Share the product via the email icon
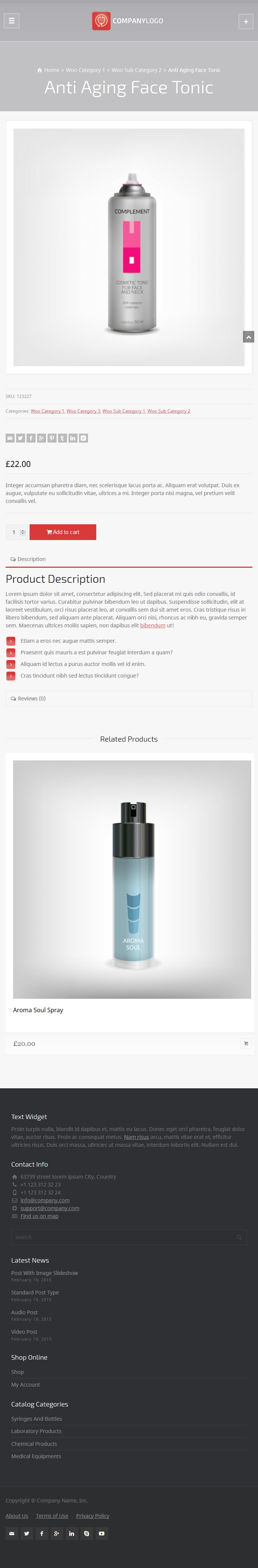 (x=10, y=438)
